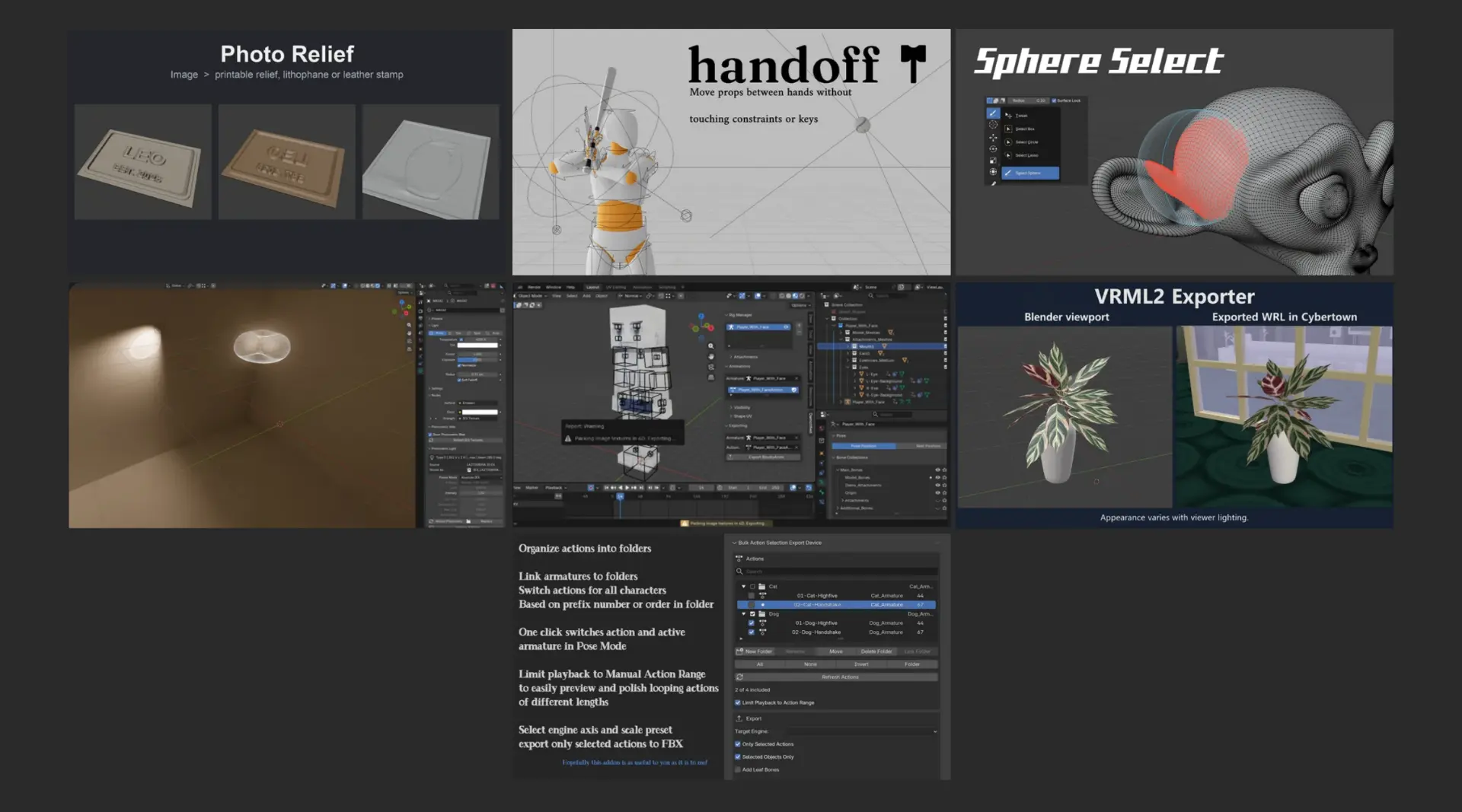Choose Select Box from the tool flyout
The width and height of the screenshot is (1462, 812).
(x=1031, y=129)
